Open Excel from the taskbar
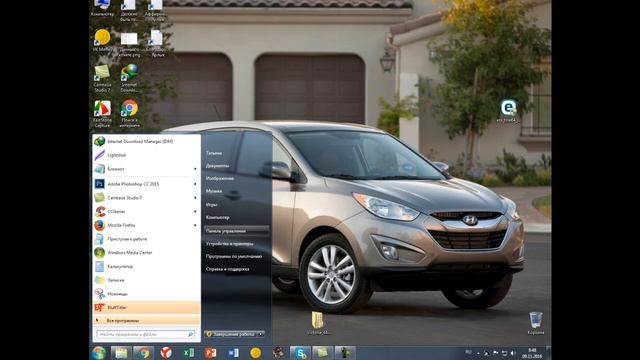This screenshot has height=360, width=640. click(x=188, y=353)
